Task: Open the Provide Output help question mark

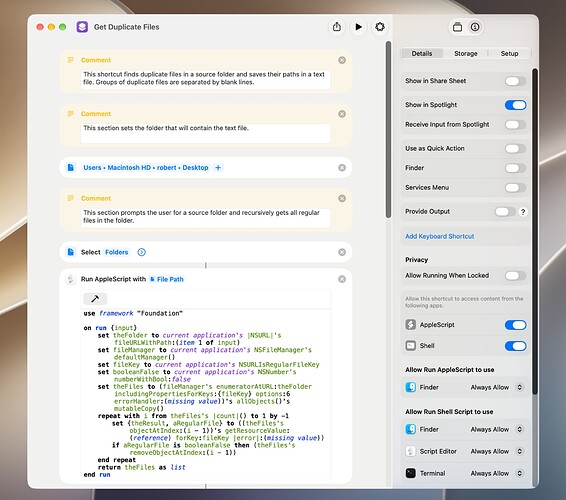Action: (523, 212)
